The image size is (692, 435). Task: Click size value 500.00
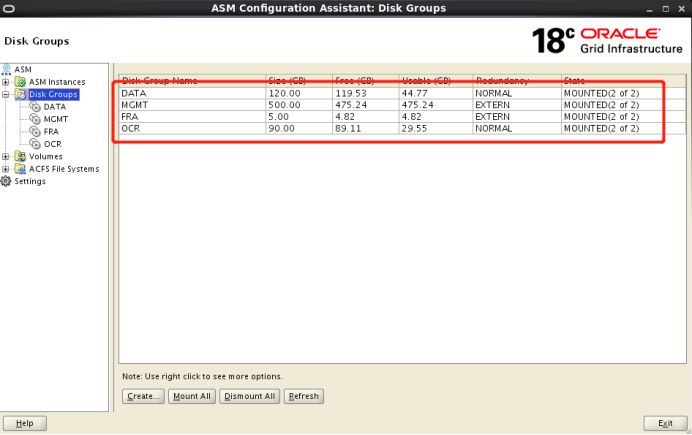point(284,105)
